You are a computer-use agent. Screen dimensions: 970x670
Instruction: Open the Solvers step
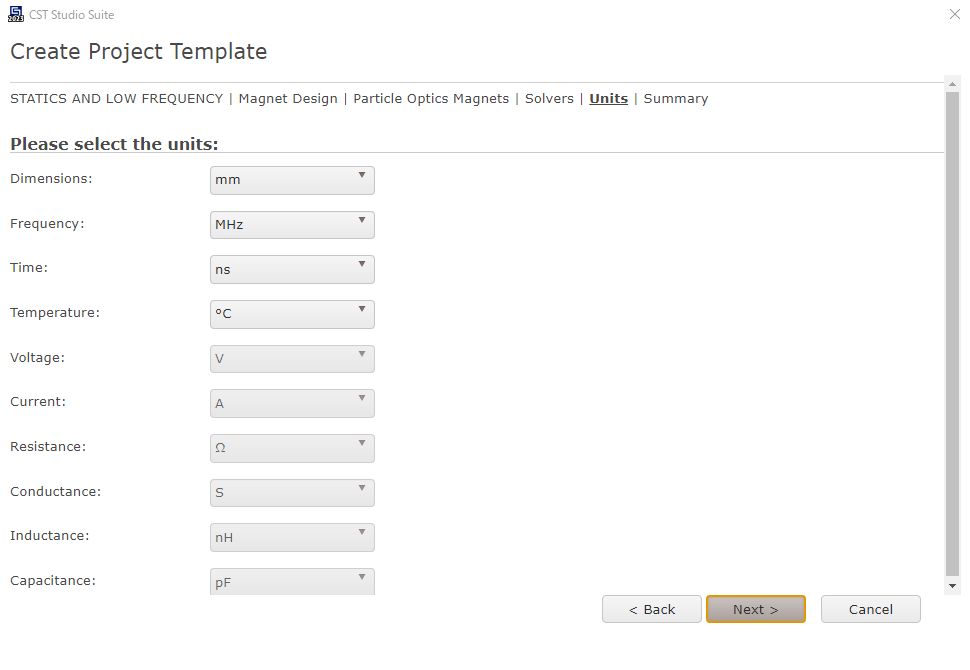(549, 99)
